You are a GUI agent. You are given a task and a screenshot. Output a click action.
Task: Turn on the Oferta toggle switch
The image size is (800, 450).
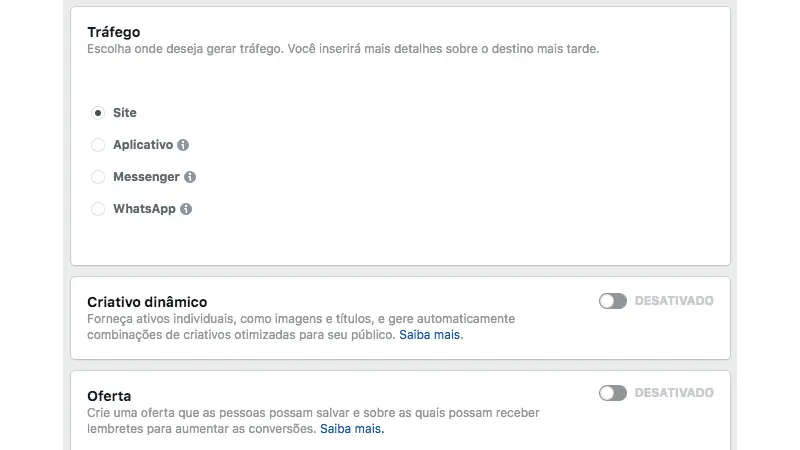click(612, 393)
